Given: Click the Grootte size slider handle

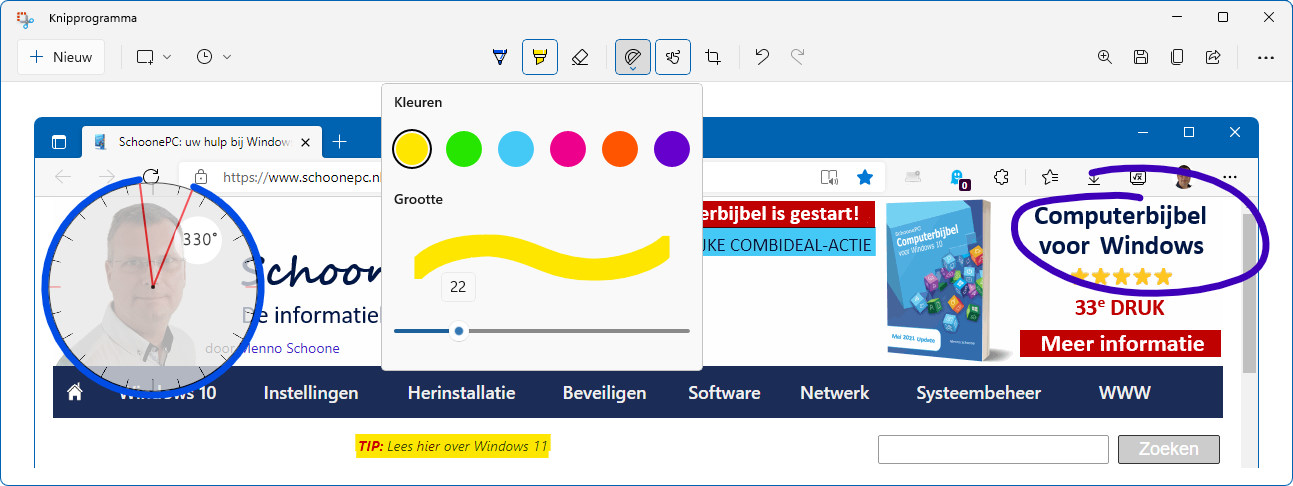Looking at the screenshot, I should coord(459,330).
